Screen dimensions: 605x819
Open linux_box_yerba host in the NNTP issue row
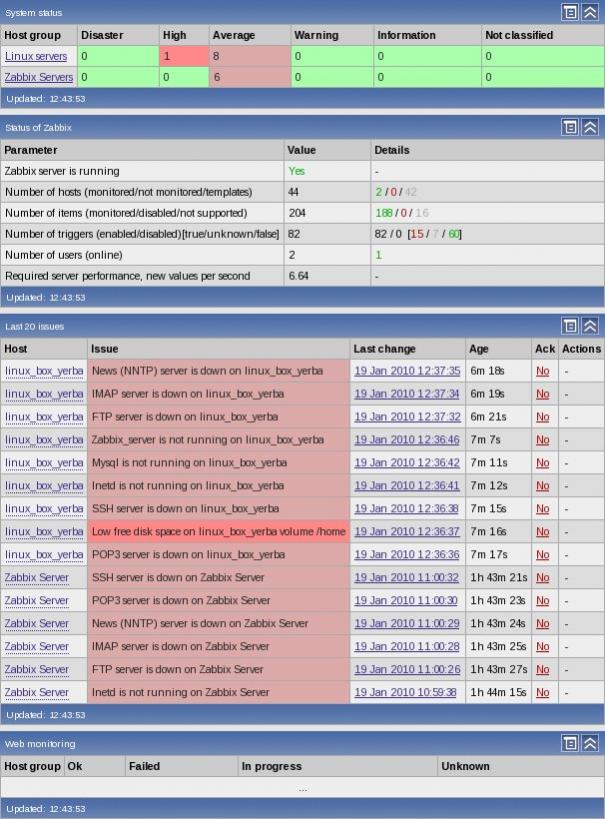tap(44, 371)
